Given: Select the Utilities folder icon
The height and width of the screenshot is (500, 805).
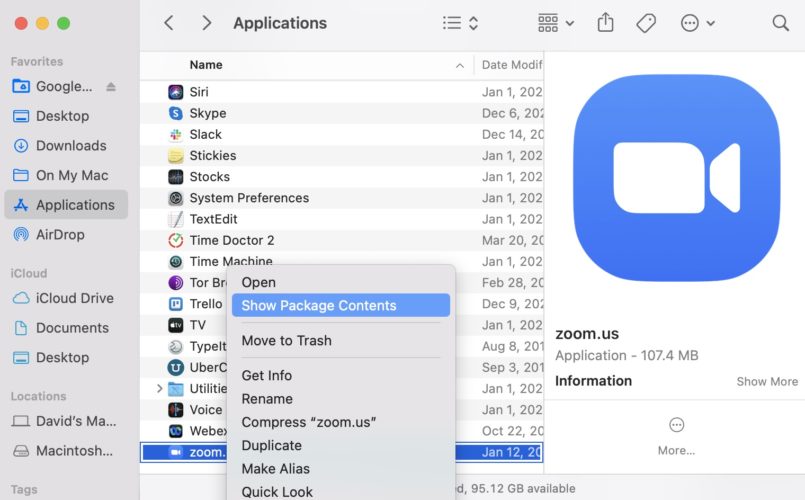Looking at the screenshot, I should tap(176, 389).
